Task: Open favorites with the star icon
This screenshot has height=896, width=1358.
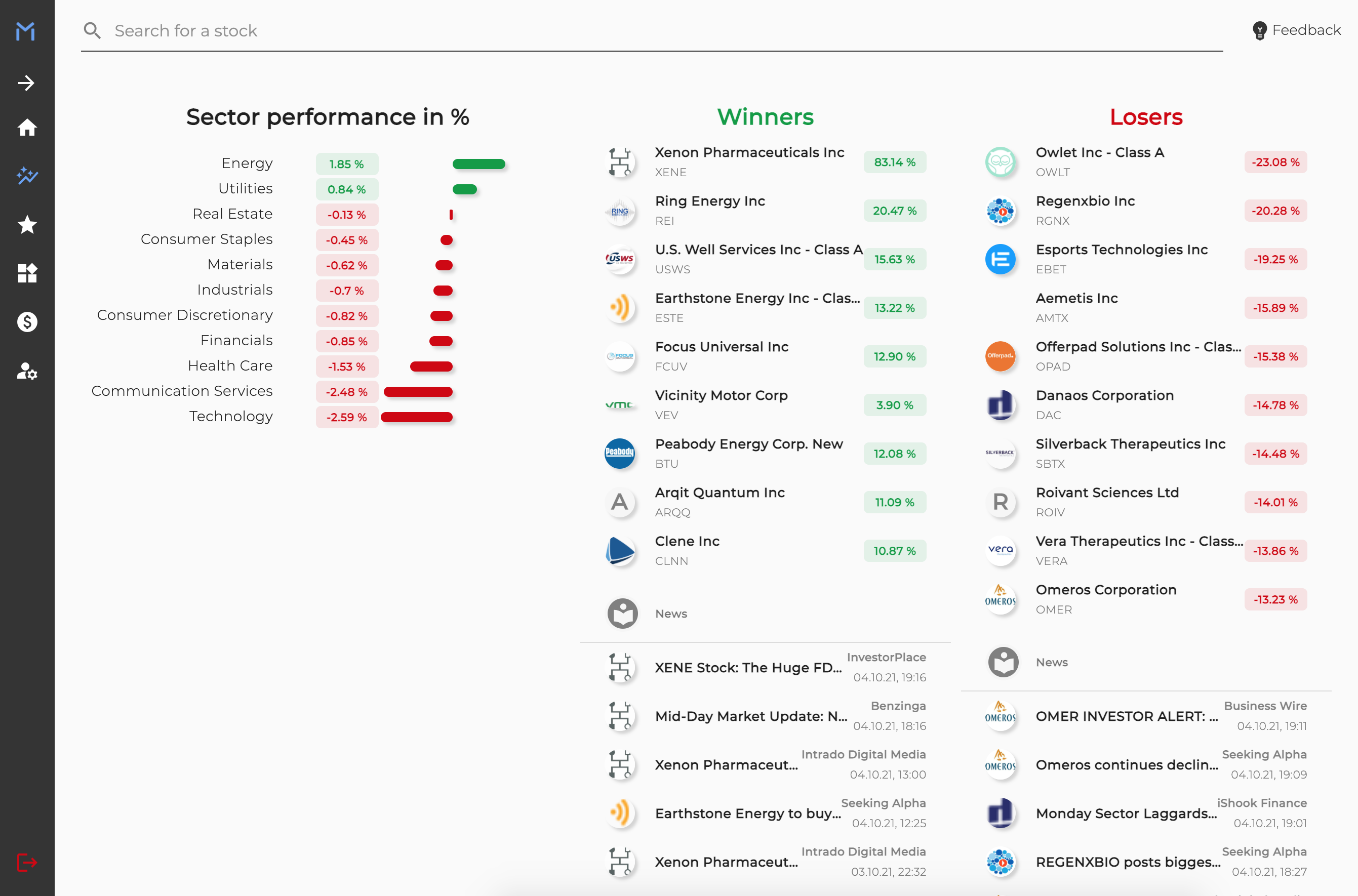Action: point(27,225)
